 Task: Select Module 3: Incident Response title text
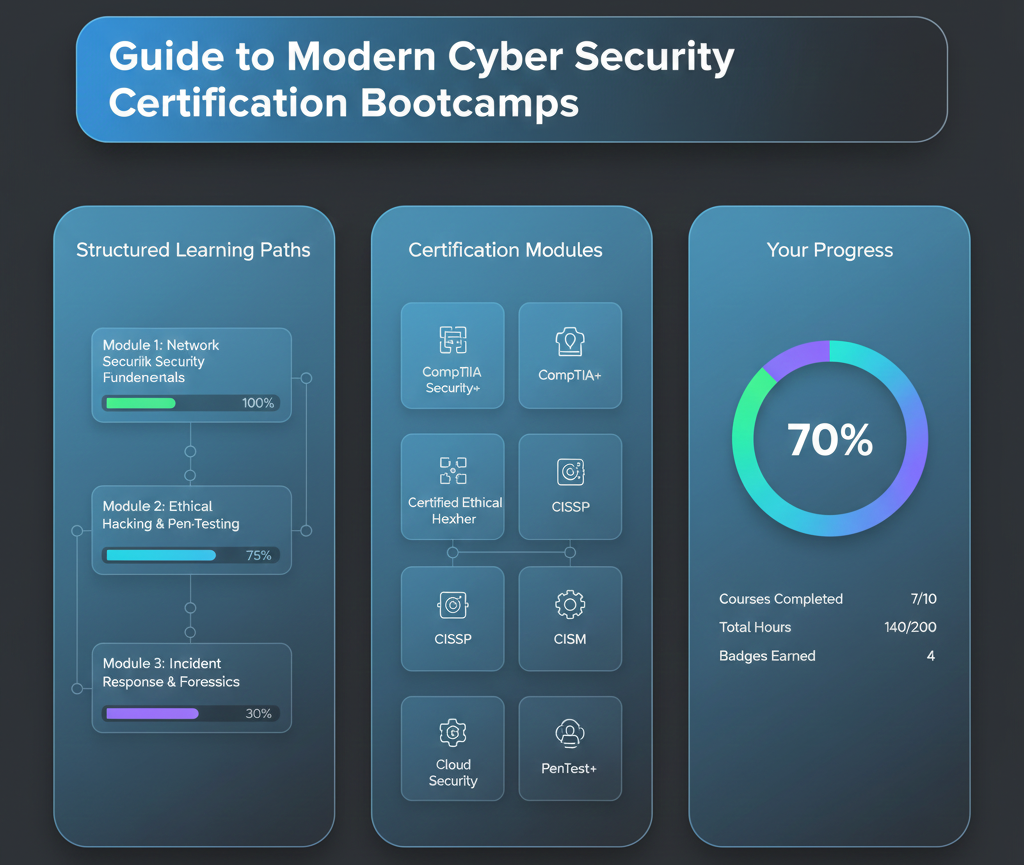171,672
